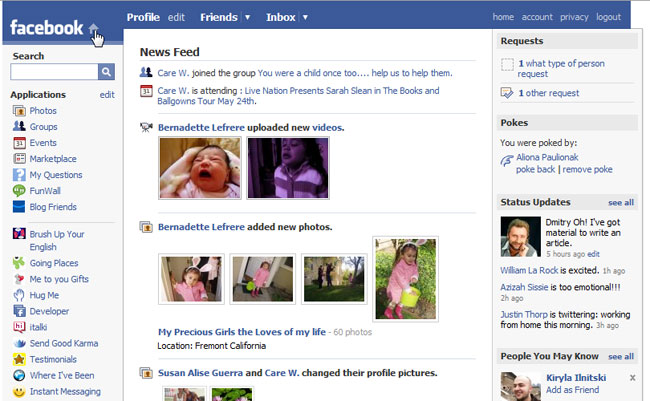Viewport: 650px width, 401px height.
Task: Click the video camera icon beside uploaded videos
Action: (x=146, y=127)
